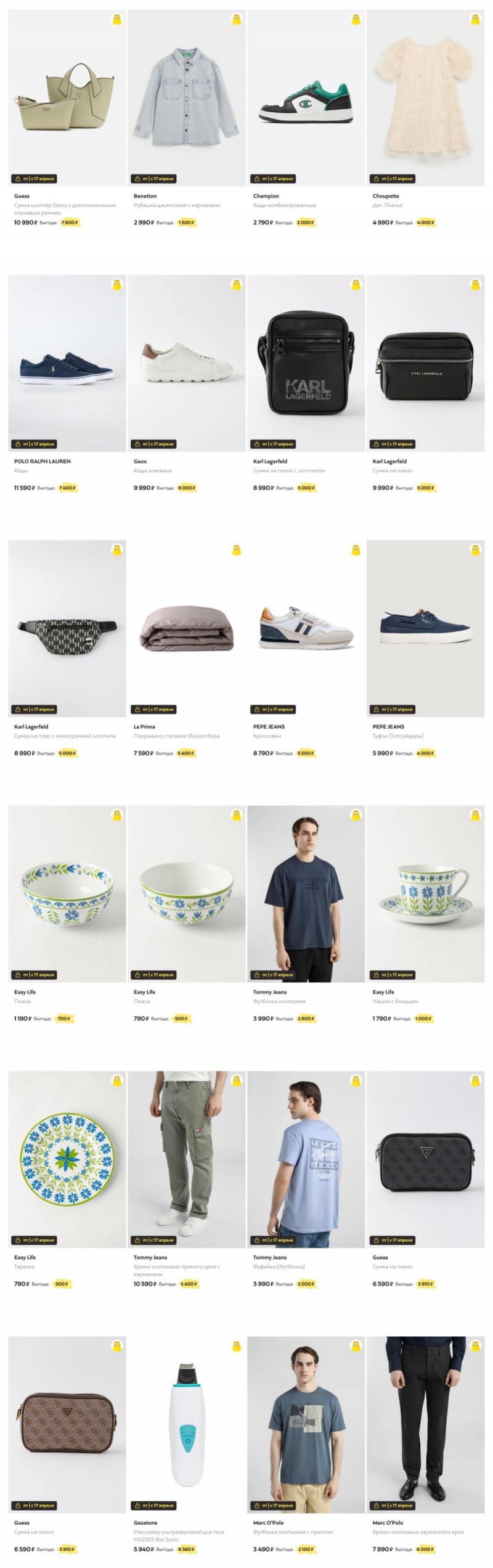This screenshot has height=1568, width=493.
Task: Click delivery date badge on Geox white sneakers
Action: coord(153,444)
